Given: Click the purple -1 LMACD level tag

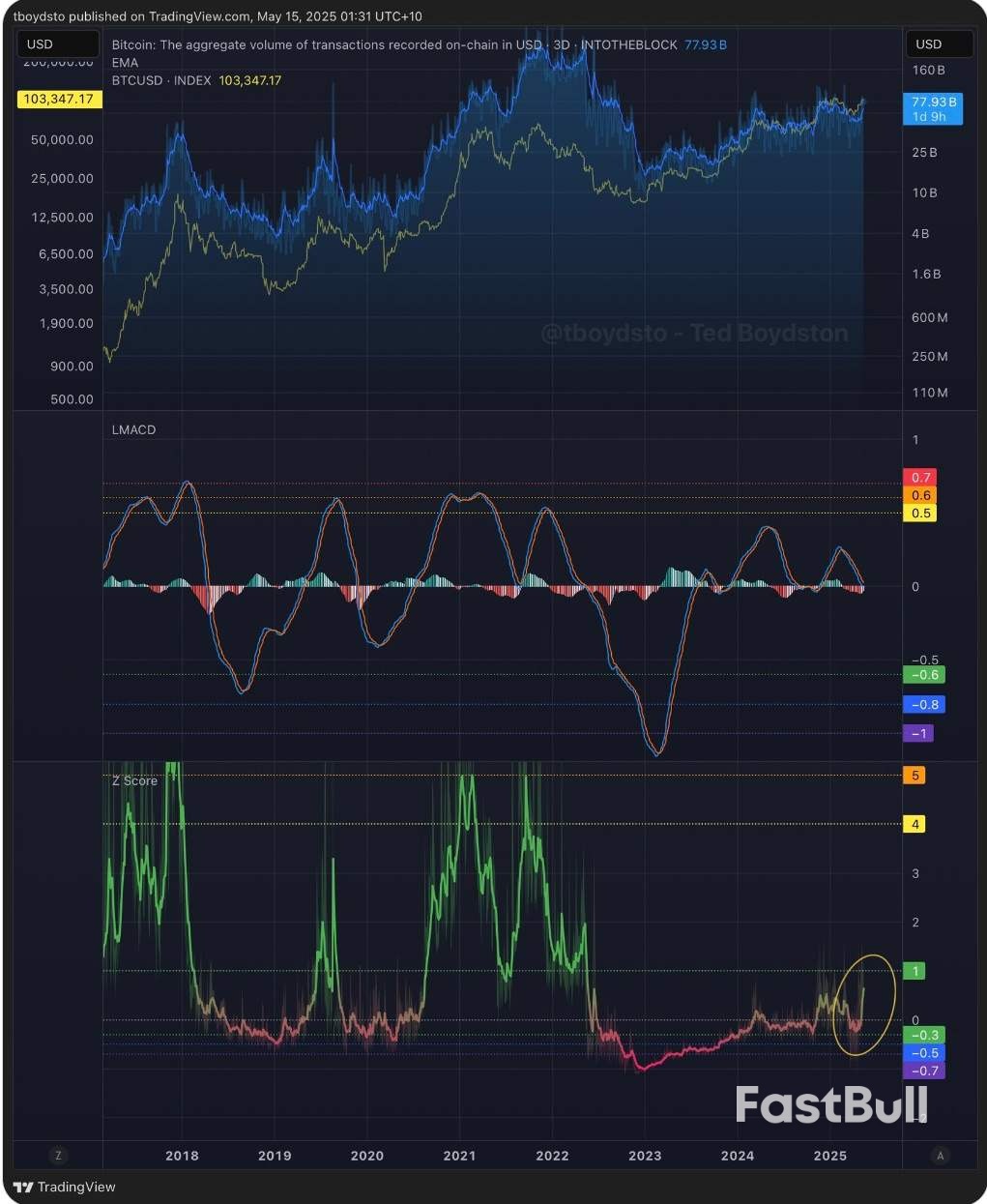Looking at the screenshot, I should [918, 734].
